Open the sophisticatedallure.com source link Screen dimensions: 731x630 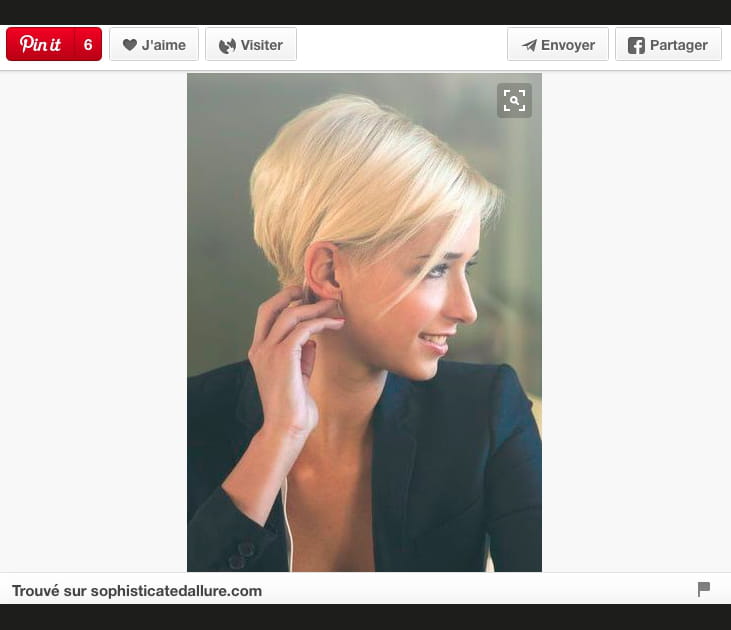click(176, 591)
